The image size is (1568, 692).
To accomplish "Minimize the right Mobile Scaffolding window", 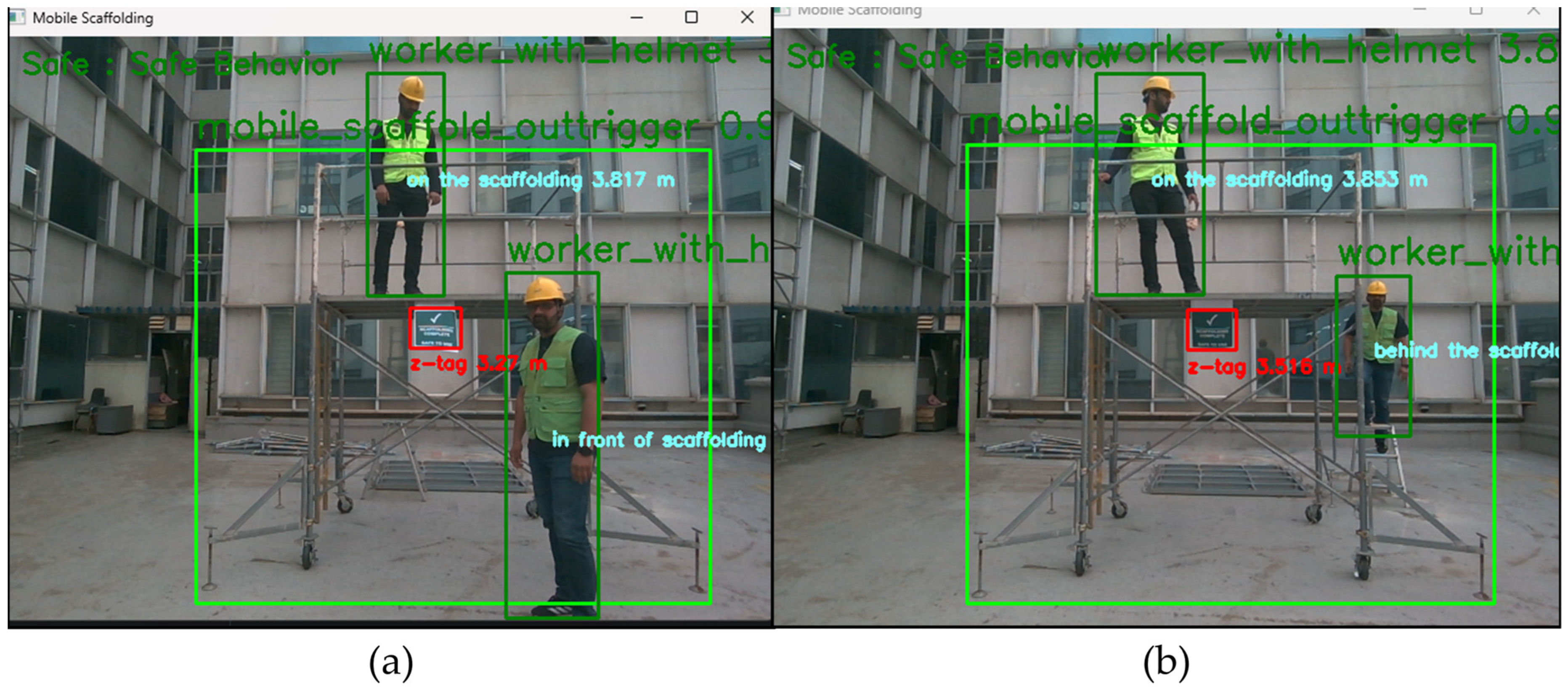I will pyautogui.click(x=1420, y=9).
